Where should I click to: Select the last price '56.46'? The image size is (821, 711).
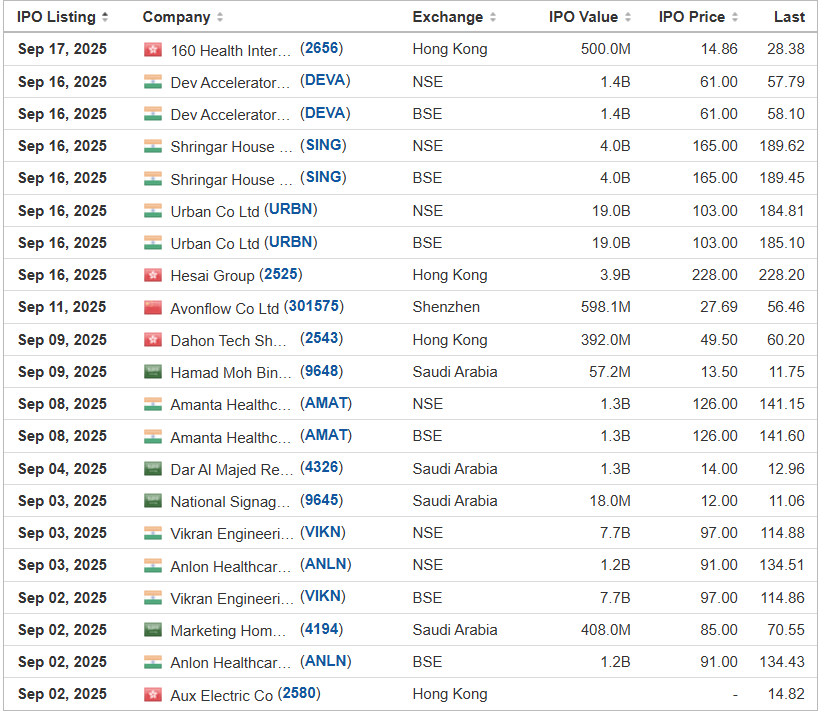(786, 307)
